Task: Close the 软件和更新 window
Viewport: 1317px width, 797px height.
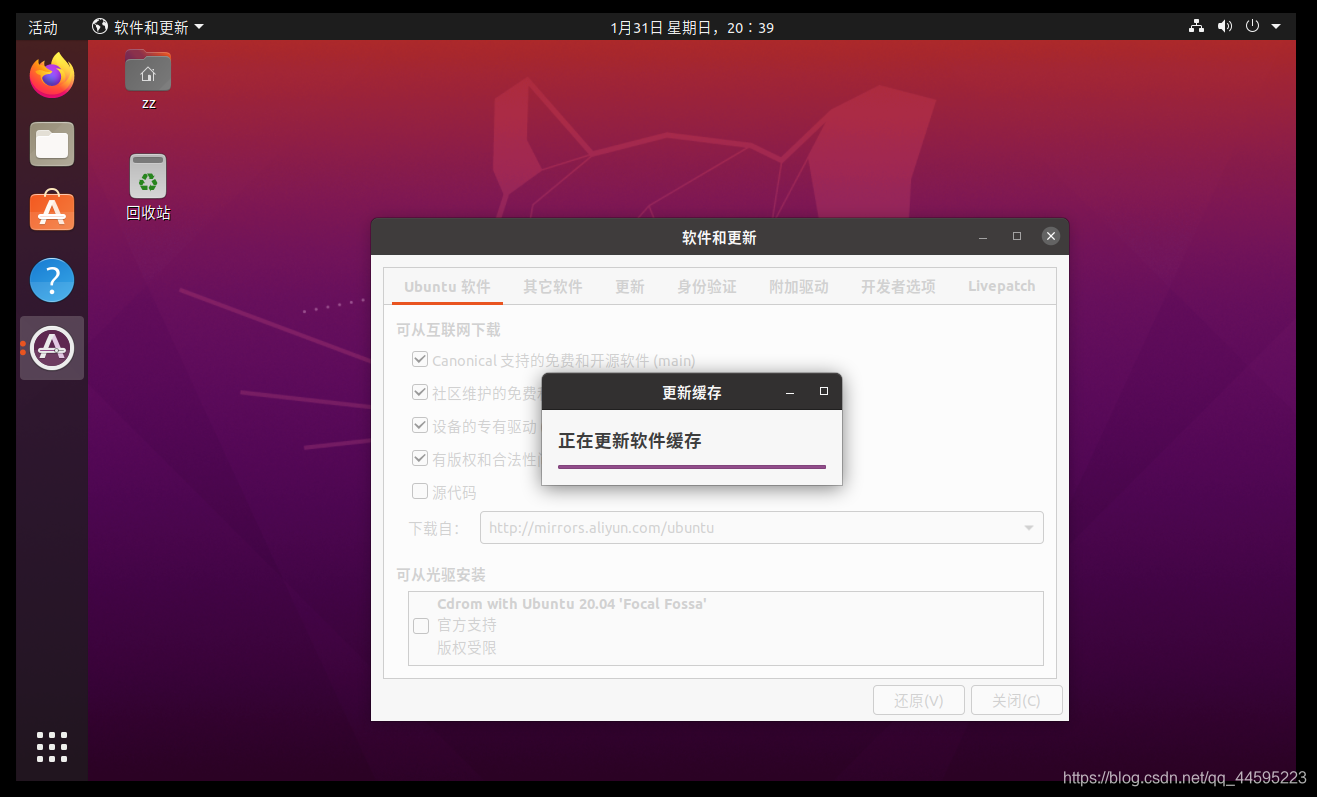Action: pos(1050,237)
